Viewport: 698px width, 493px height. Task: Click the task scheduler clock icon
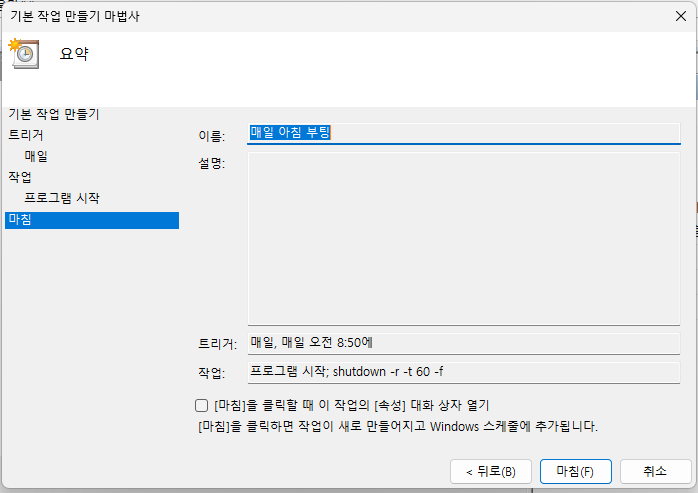coord(24,53)
